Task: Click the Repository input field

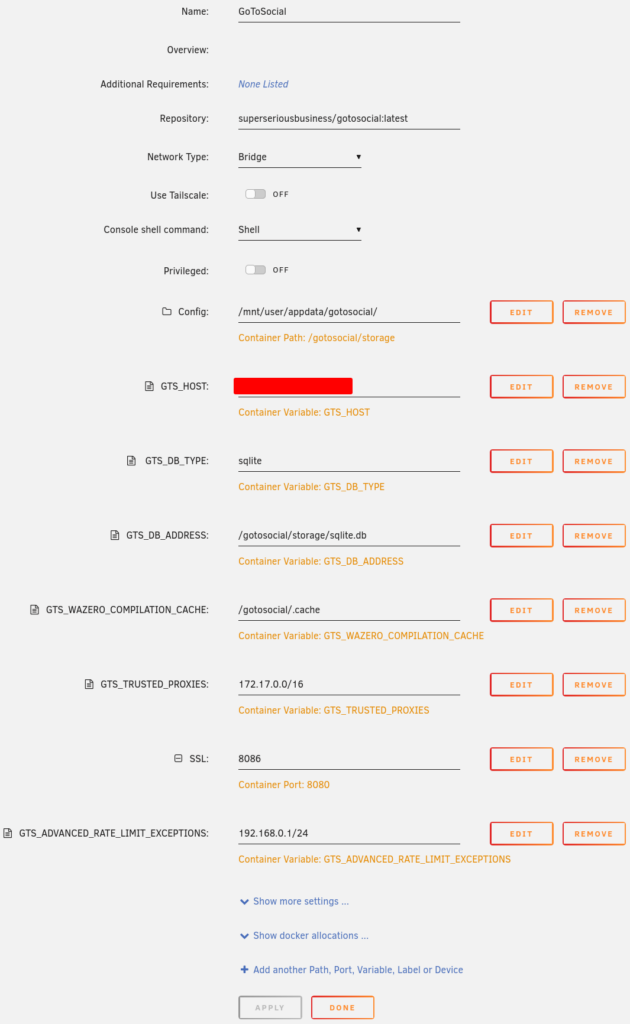Action: click(x=348, y=118)
